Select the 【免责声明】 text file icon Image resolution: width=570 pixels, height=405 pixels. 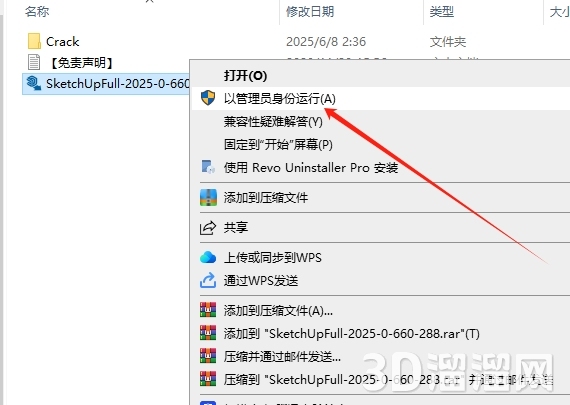click(34, 62)
